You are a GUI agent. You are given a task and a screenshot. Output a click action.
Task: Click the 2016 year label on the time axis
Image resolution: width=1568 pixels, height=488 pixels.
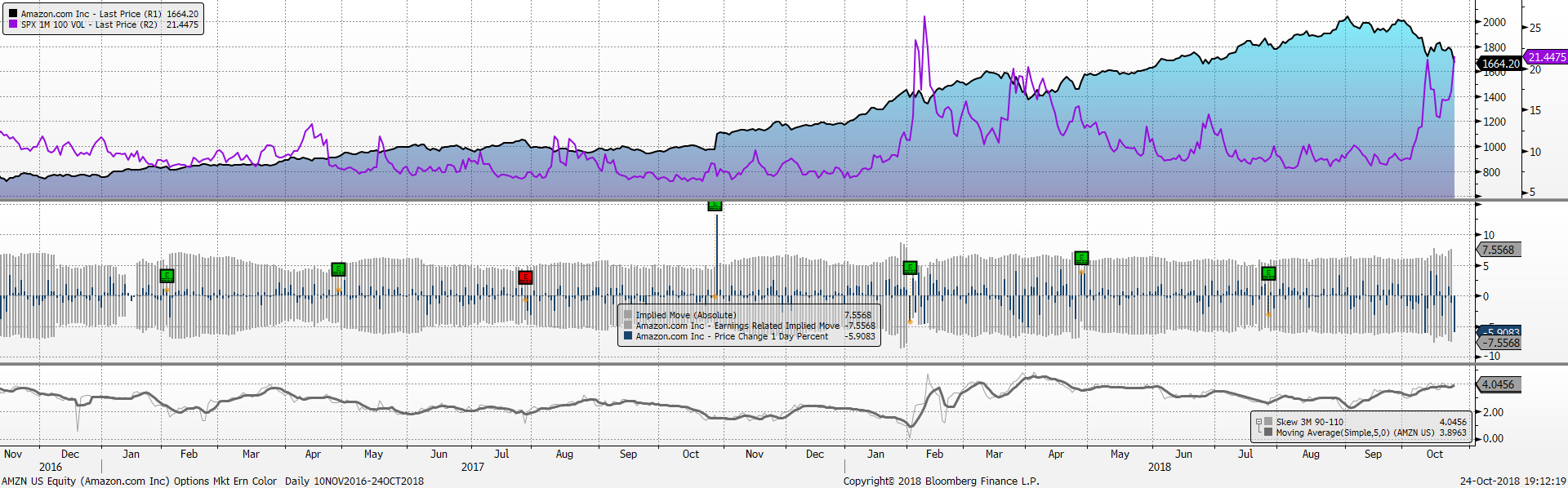[x=51, y=467]
